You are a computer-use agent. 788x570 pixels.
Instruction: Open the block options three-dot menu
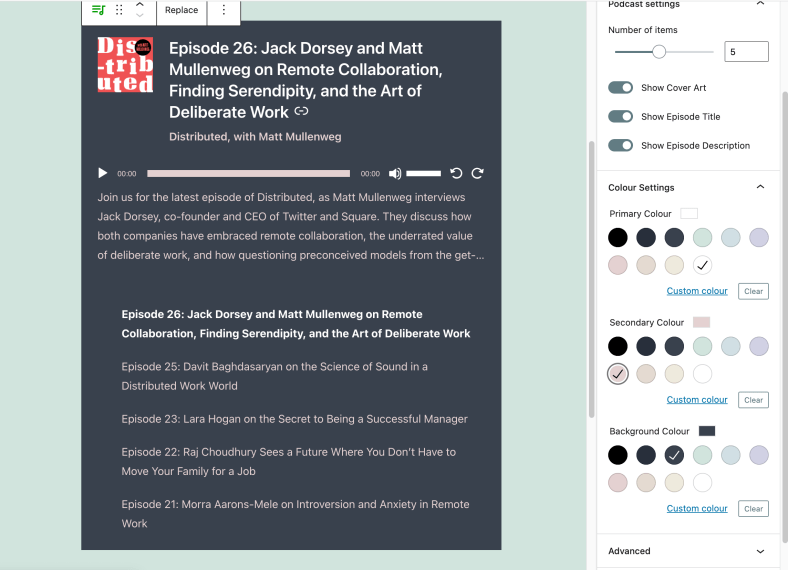[223, 10]
